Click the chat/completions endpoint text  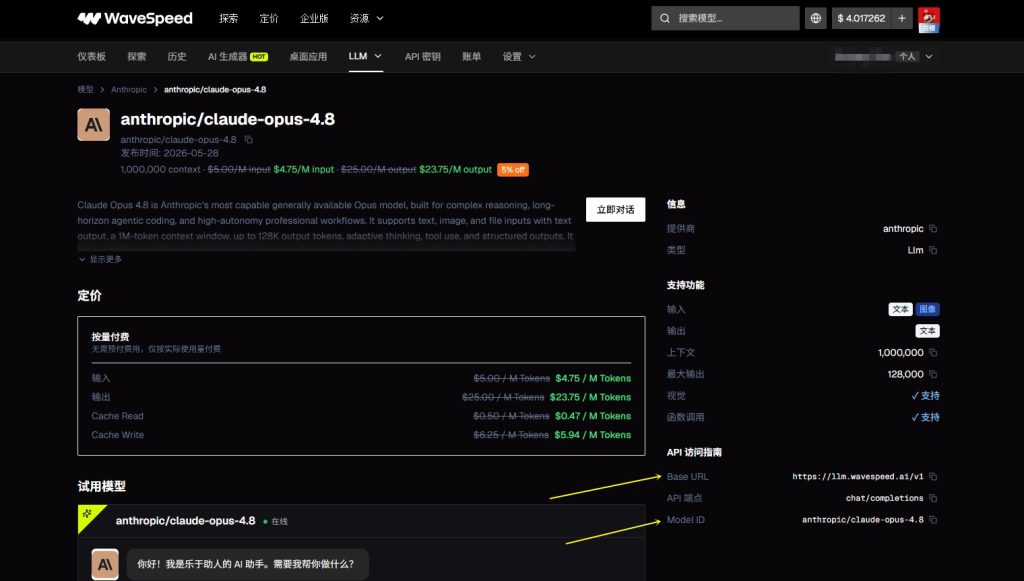(x=884, y=498)
